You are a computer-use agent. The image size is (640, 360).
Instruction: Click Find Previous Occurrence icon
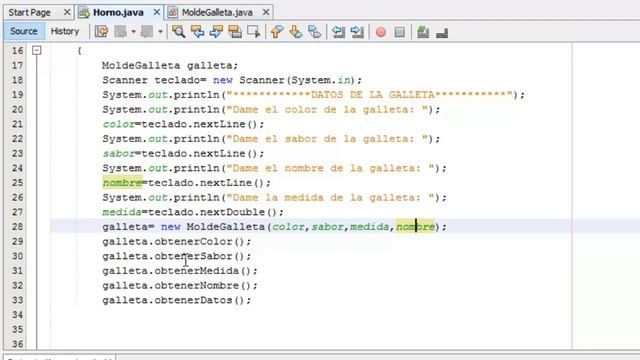pos(198,31)
